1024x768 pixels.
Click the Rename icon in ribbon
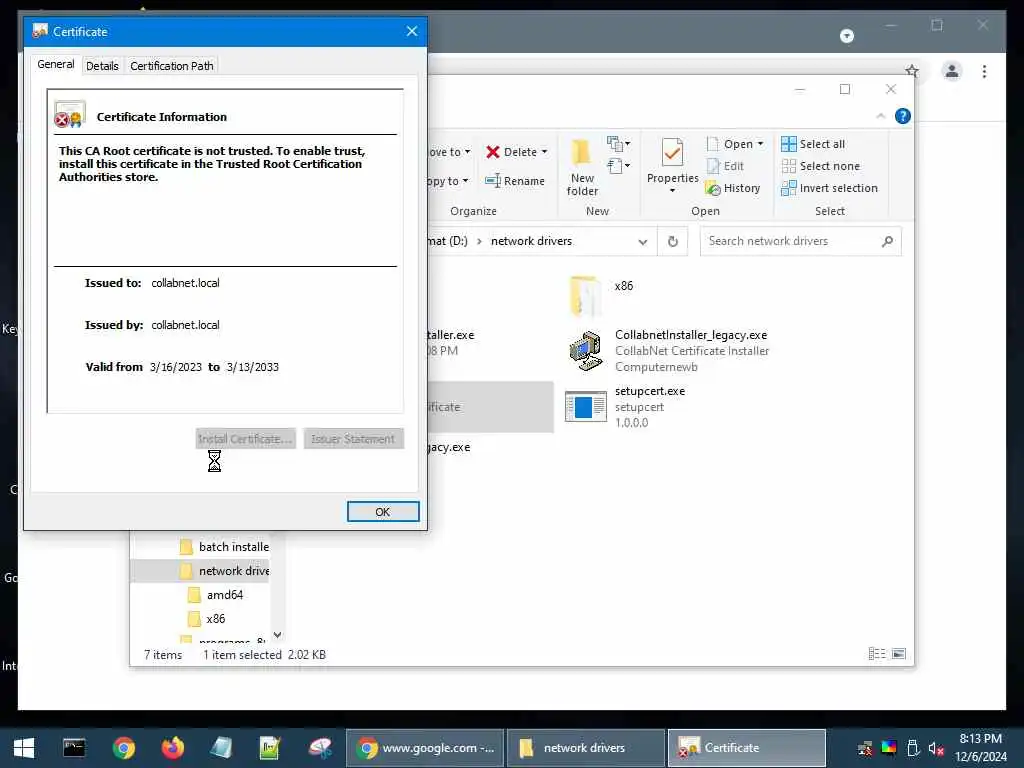[493, 181]
